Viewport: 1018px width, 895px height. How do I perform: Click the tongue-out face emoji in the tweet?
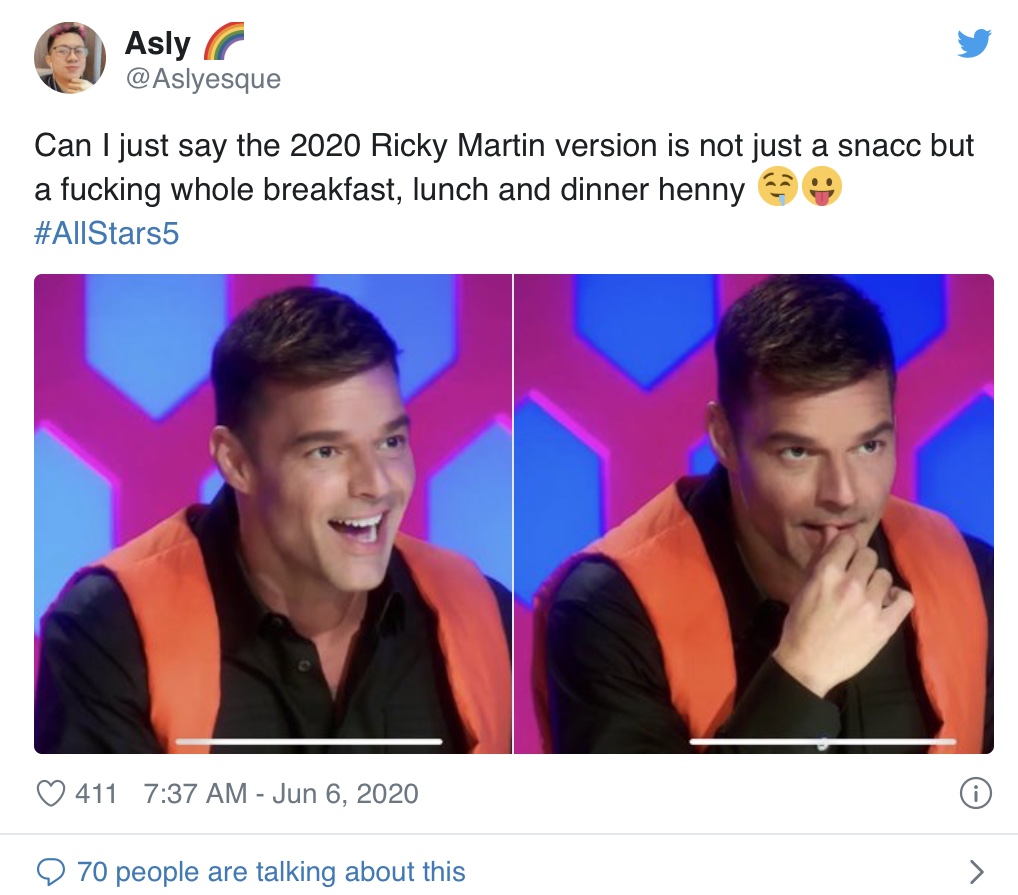pyautogui.click(x=822, y=187)
